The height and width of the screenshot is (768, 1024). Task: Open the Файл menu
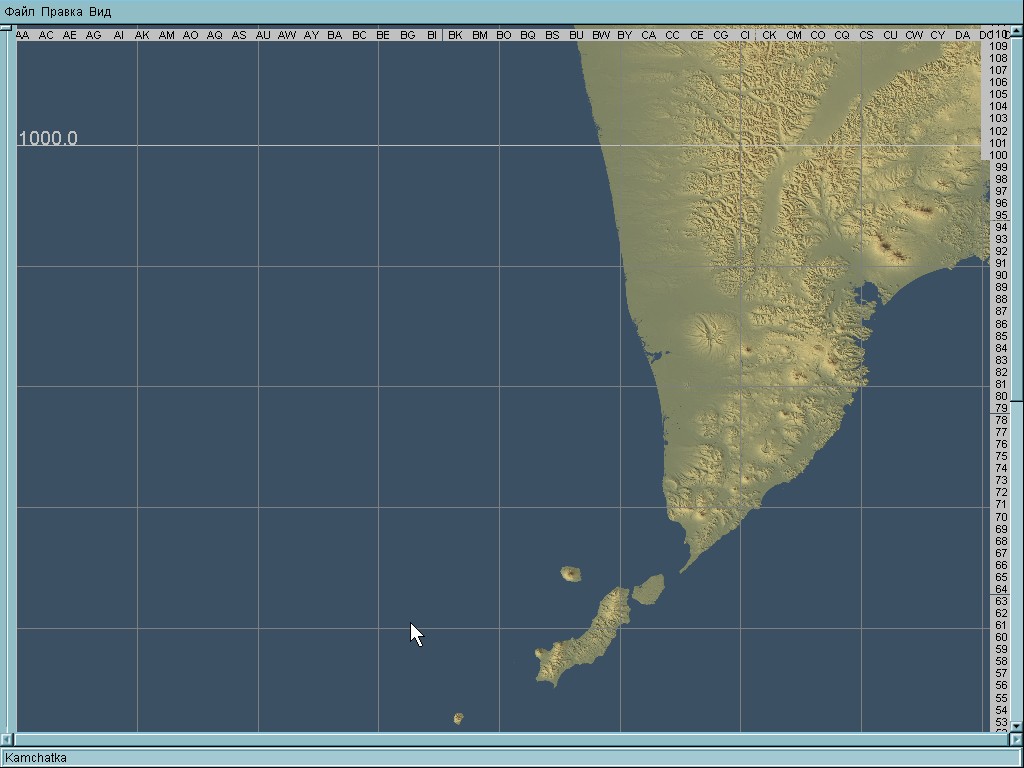pos(19,11)
